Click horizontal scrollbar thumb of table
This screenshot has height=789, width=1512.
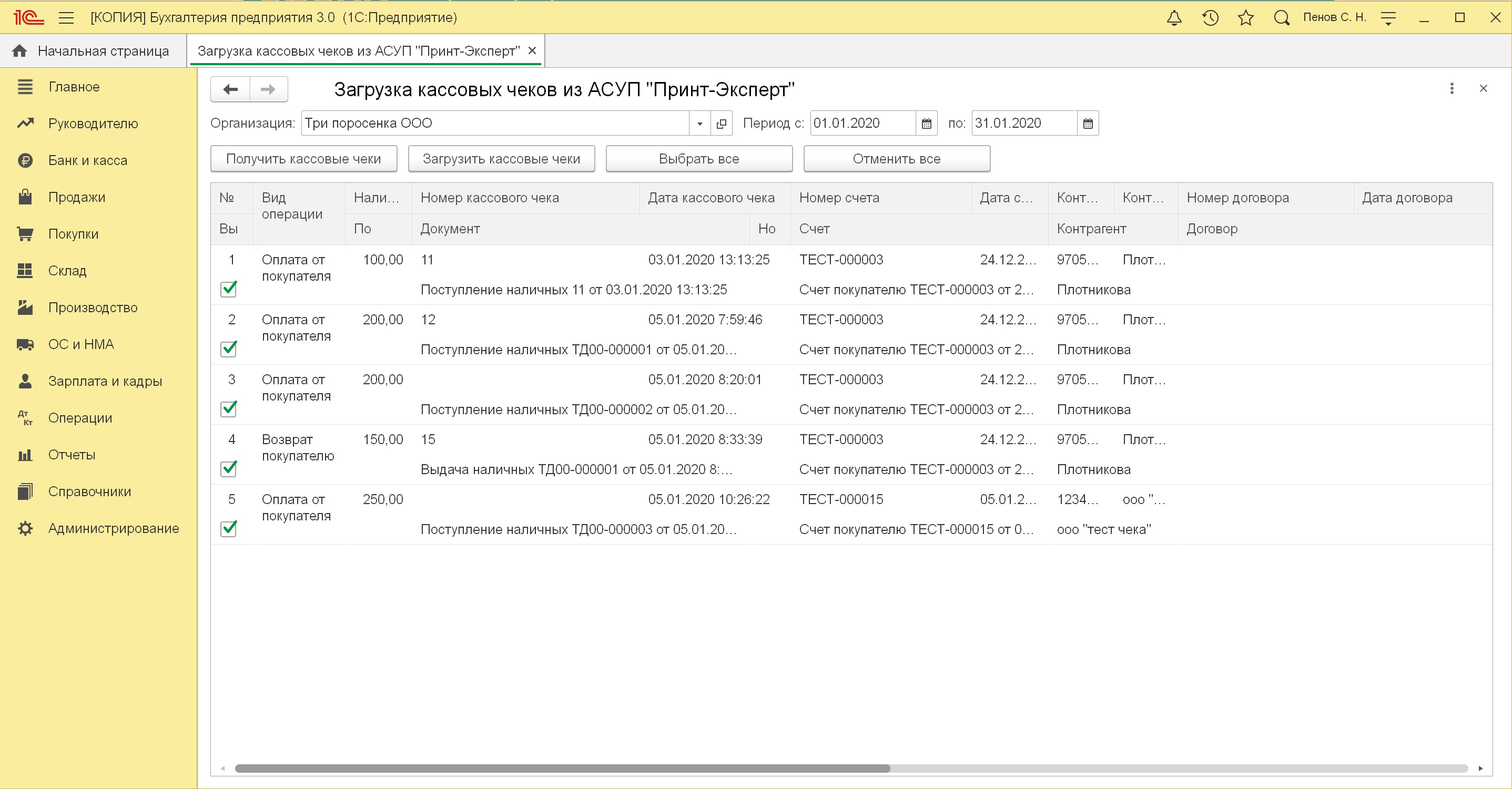click(x=562, y=768)
